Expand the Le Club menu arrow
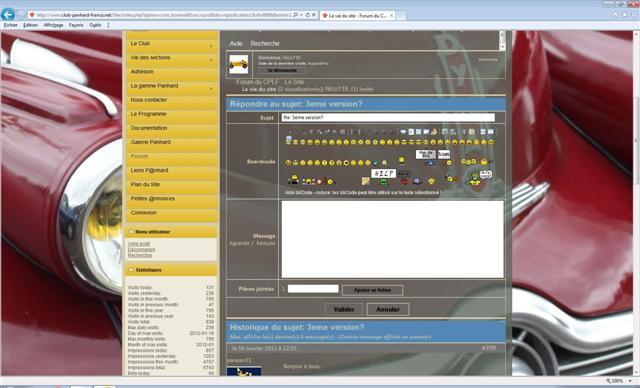The image size is (640, 388). tap(211, 46)
